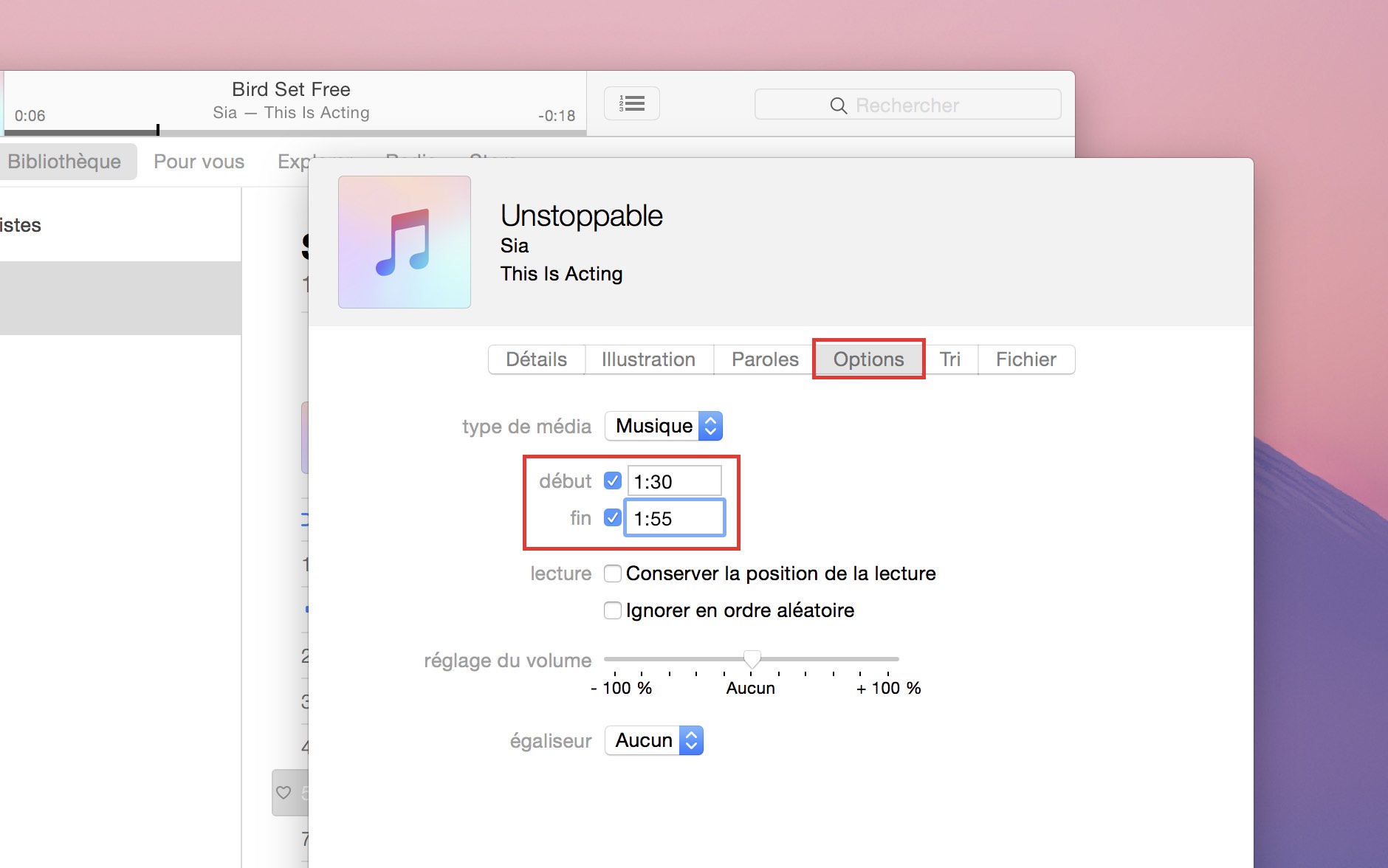
Task: Select Bibliothèque in iTunes window
Action: 64,162
